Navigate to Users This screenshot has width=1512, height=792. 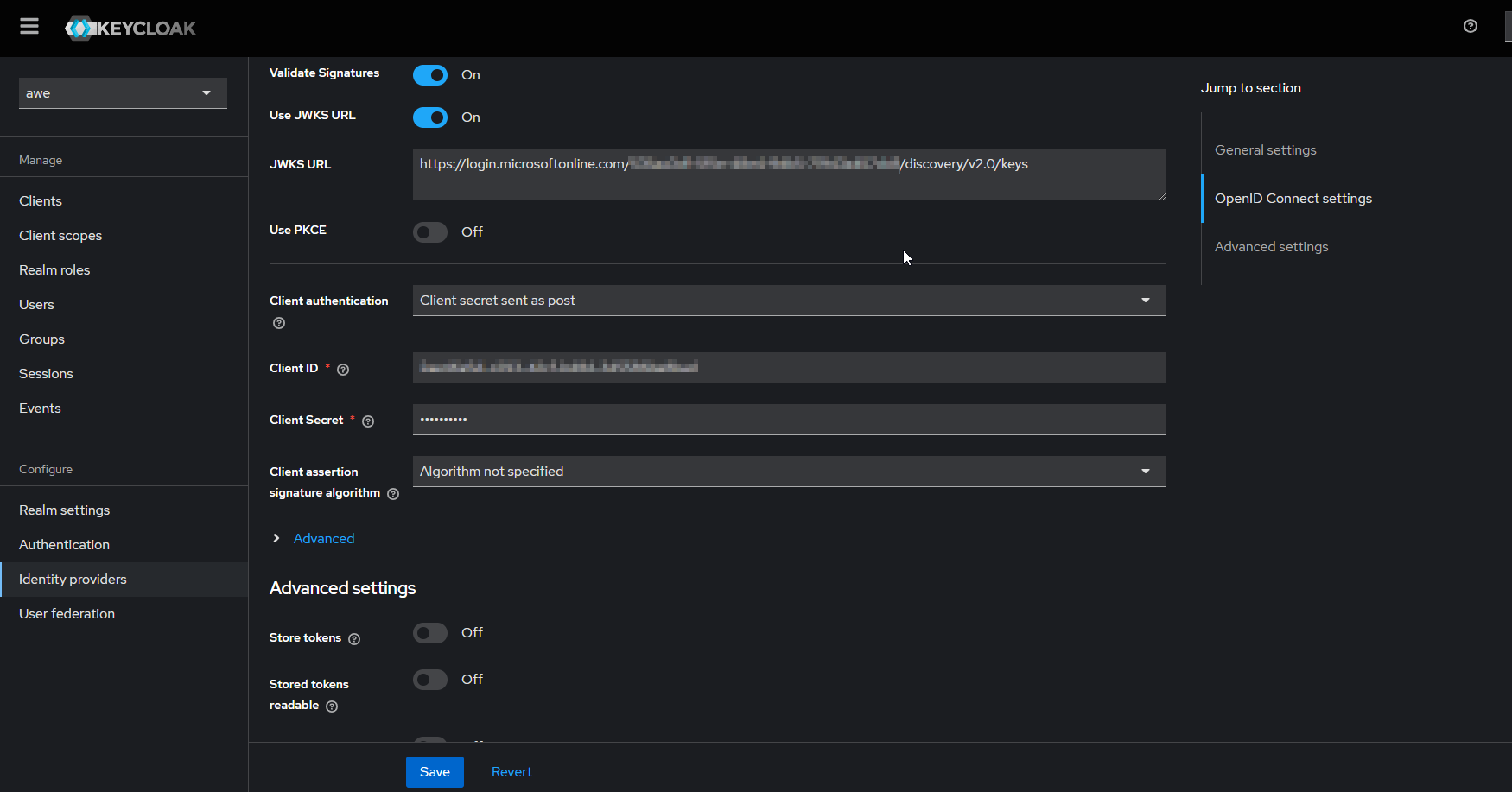[36, 305]
